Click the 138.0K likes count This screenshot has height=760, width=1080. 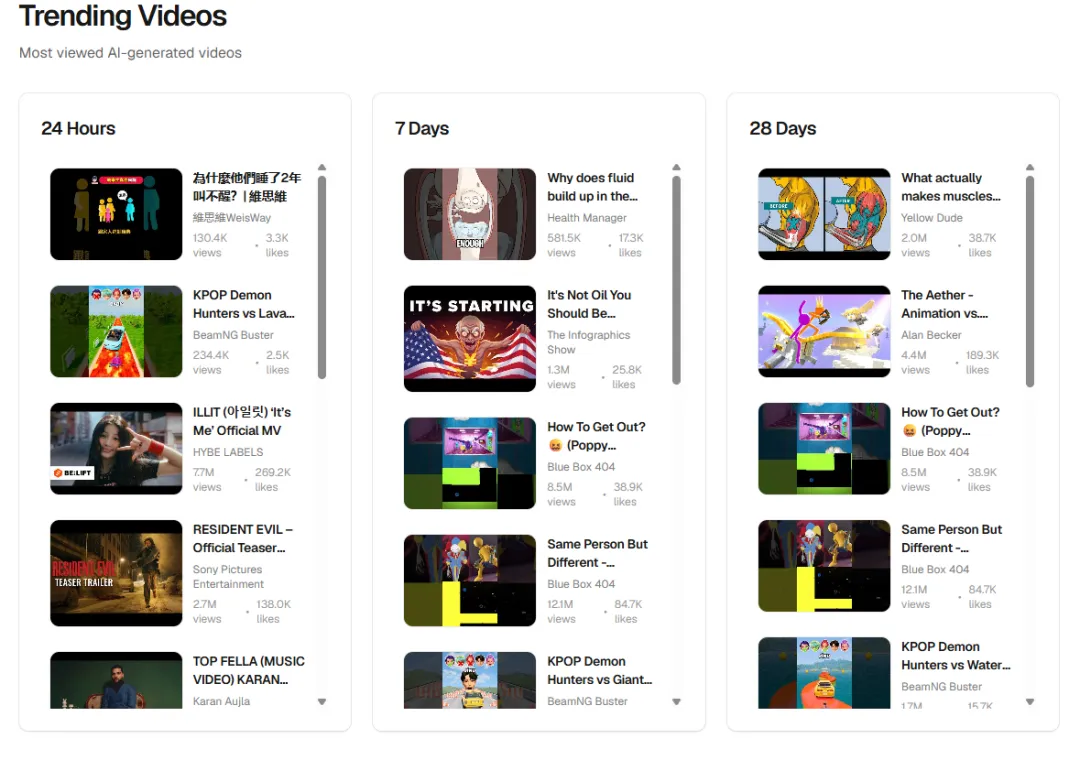click(x=273, y=611)
